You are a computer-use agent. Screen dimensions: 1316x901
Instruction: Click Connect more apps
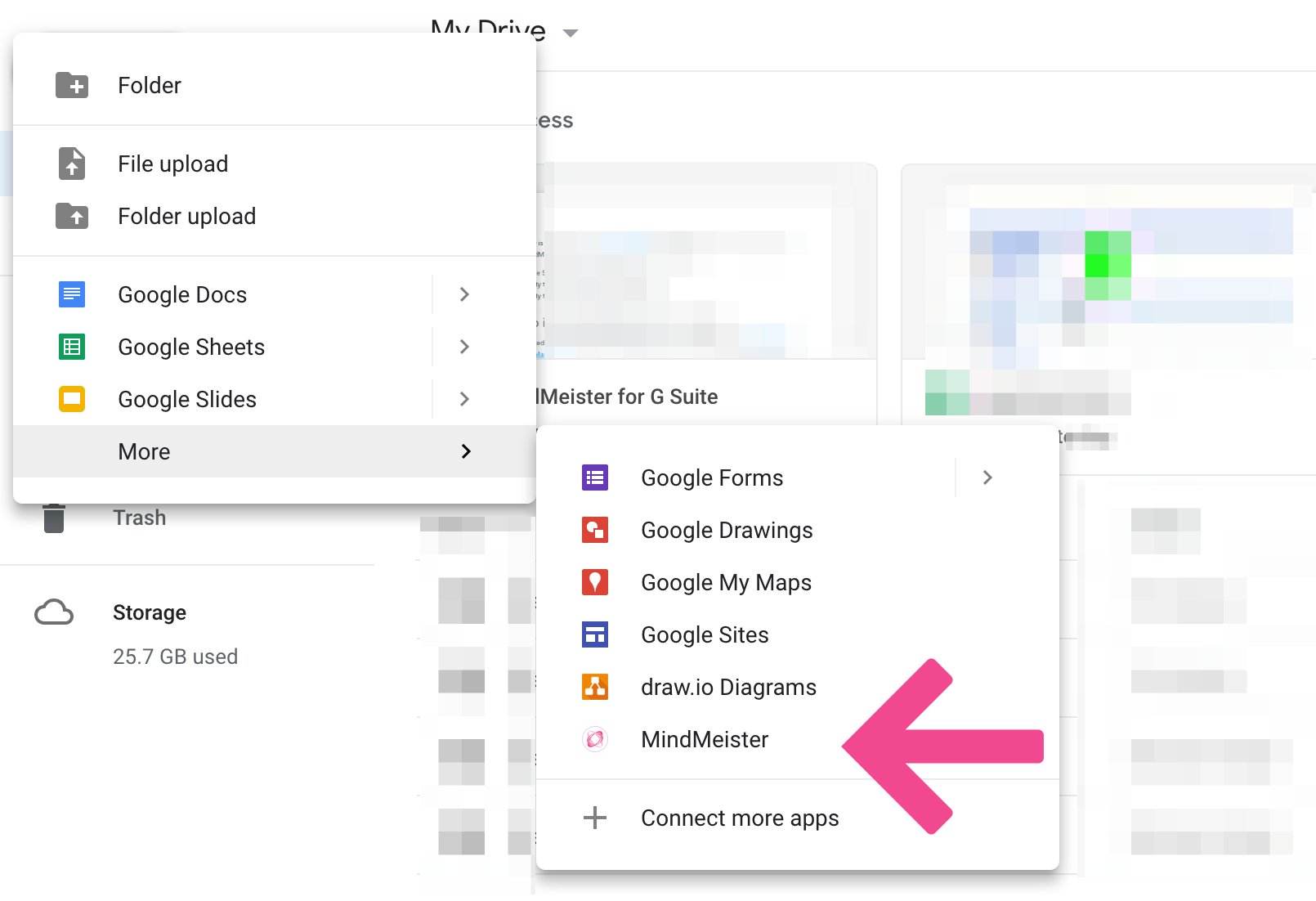(x=798, y=818)
